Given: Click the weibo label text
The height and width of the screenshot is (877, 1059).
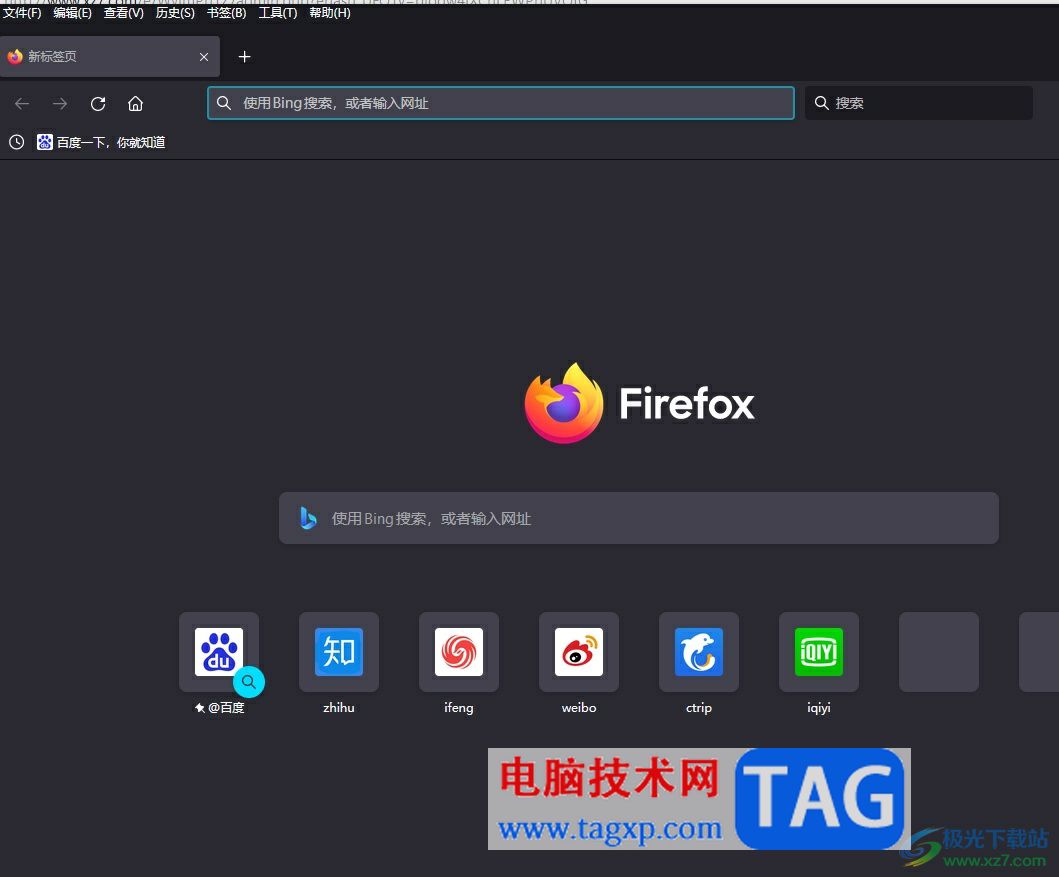Looking at the screenshot, I should coord(579,708).
